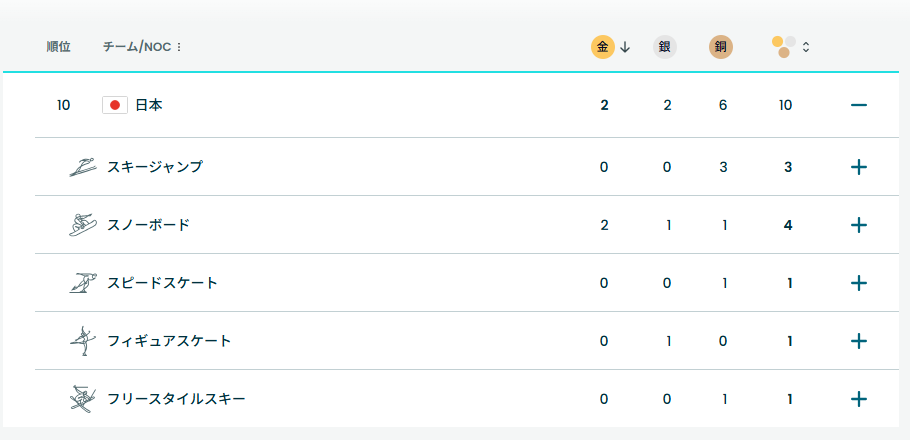
Task: Collapse the 日本 row with minus button
Action: coord(858,105)
